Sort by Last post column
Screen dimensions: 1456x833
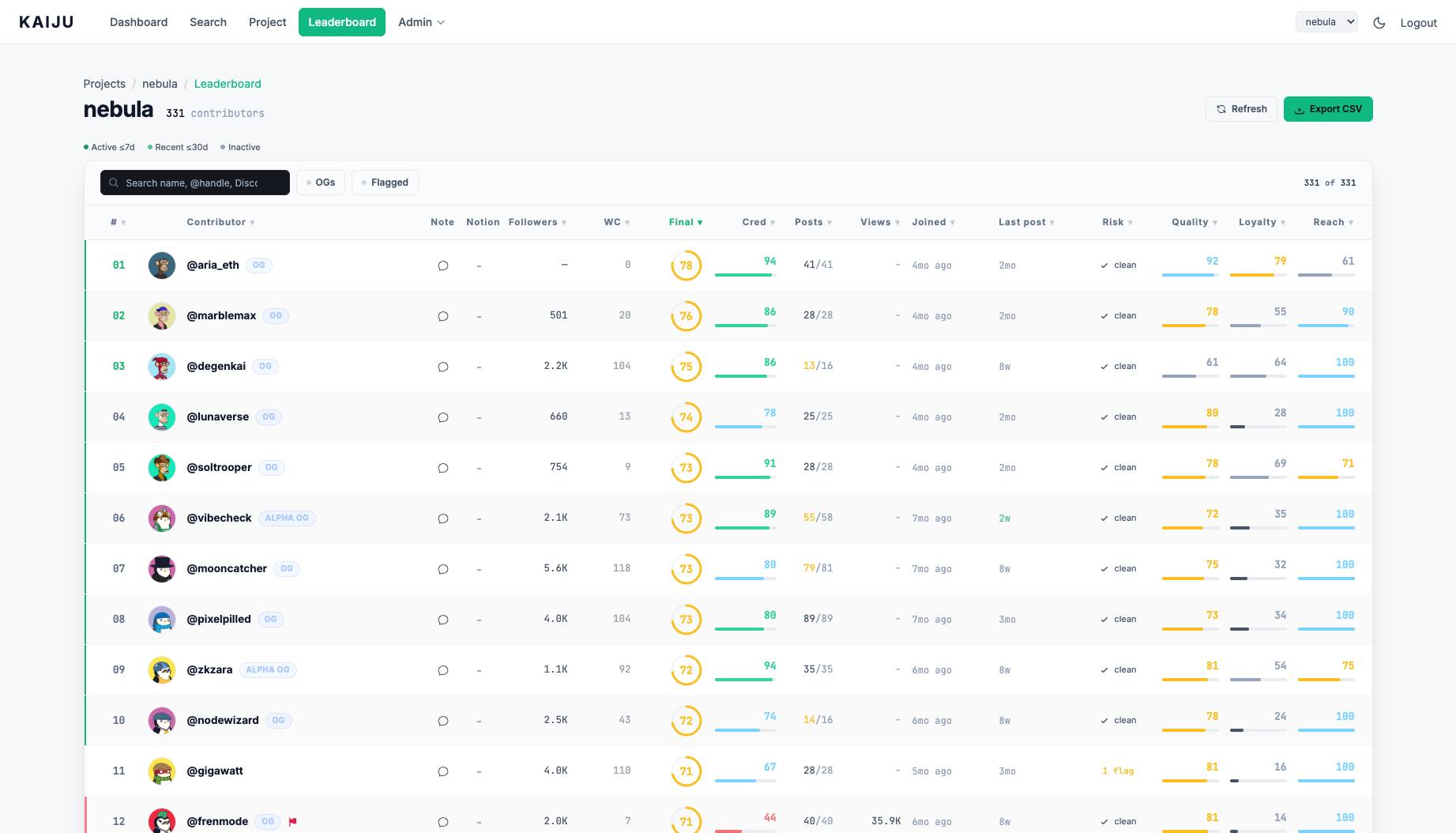click(x=1026, y=222)
